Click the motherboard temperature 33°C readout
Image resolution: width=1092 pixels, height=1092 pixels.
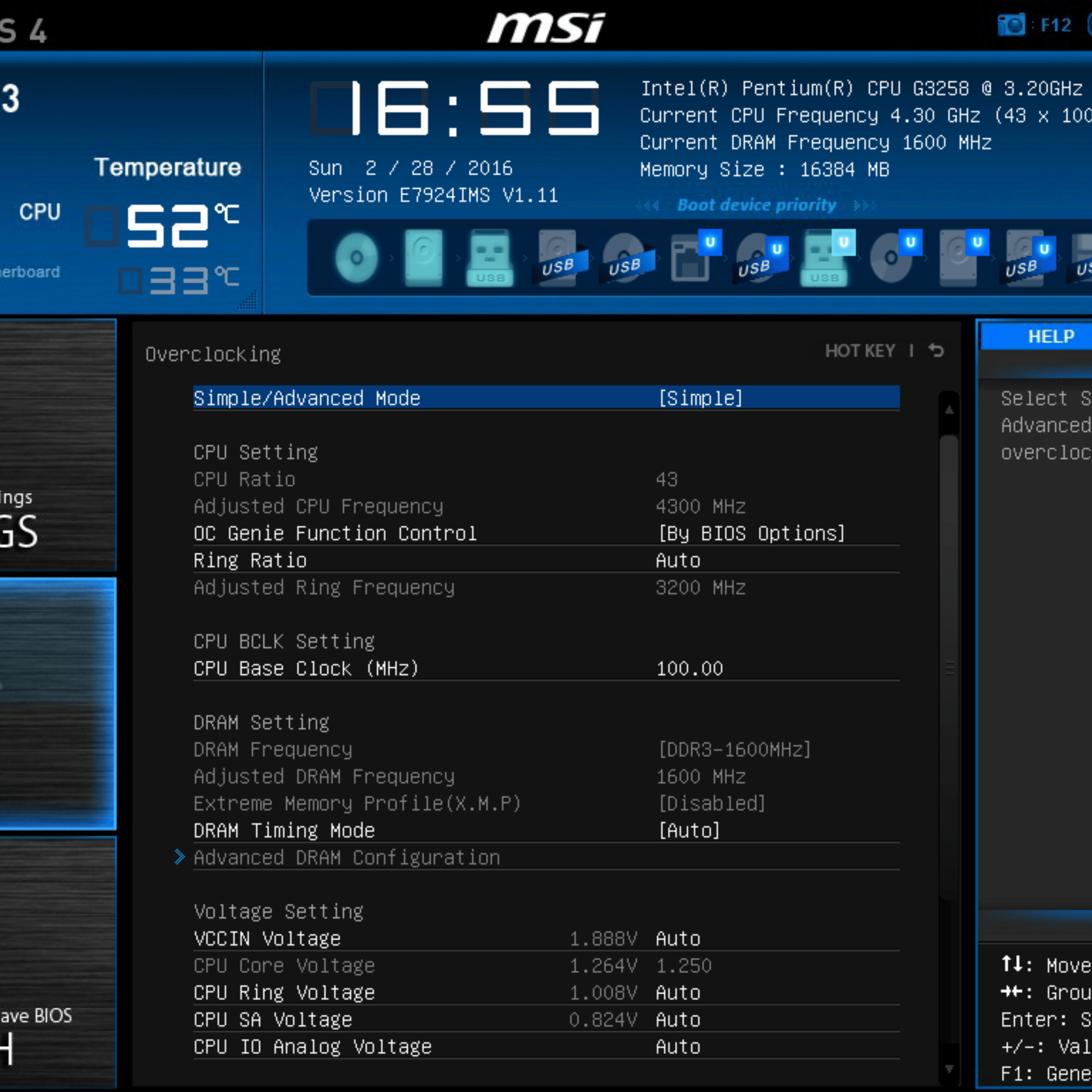180,280
